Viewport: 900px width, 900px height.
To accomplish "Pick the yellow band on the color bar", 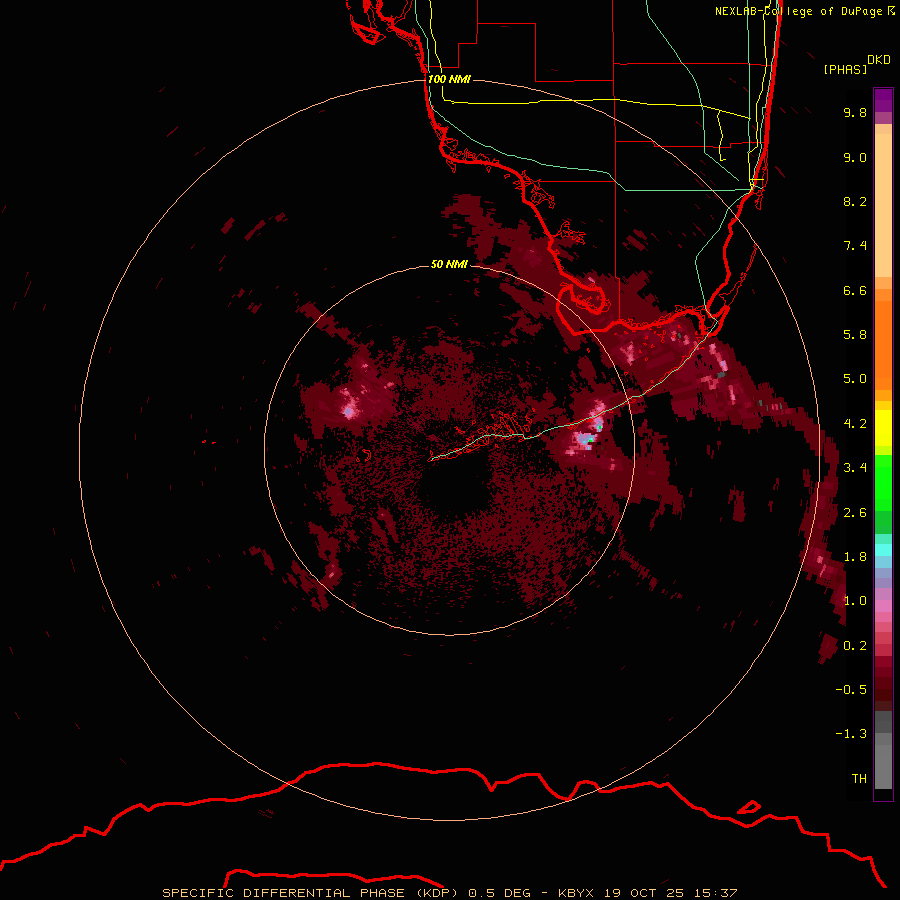I will [883, 428].
